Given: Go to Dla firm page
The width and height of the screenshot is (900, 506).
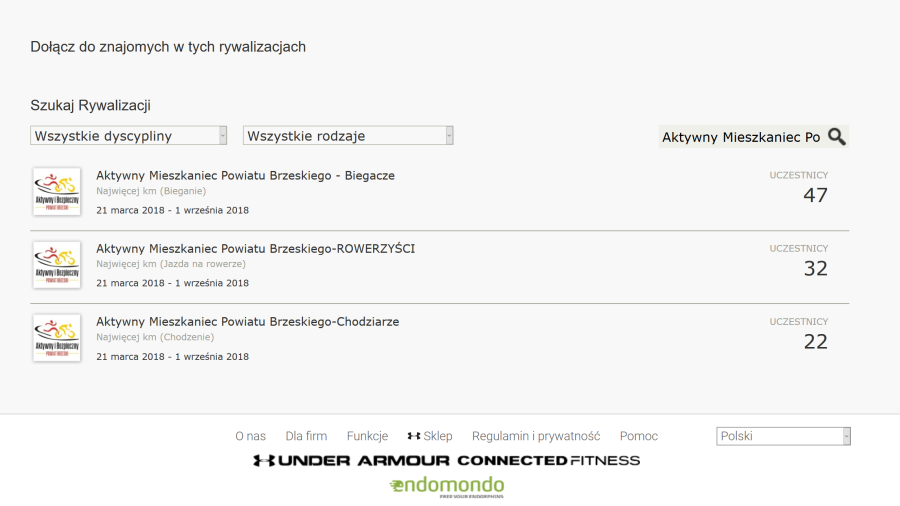Looking at the screenshot, I should 306,436.
